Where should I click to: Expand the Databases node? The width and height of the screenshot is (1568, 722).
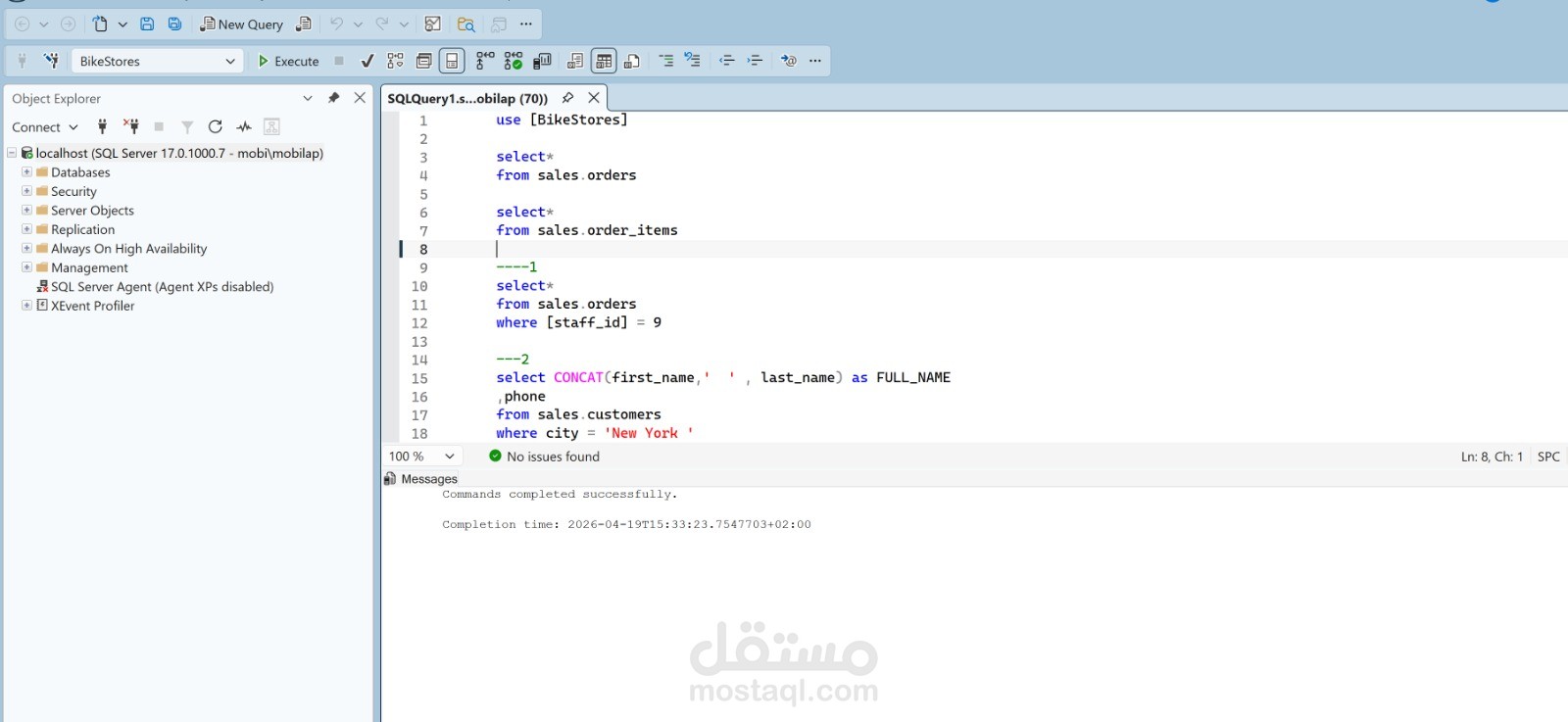(26, 171)
